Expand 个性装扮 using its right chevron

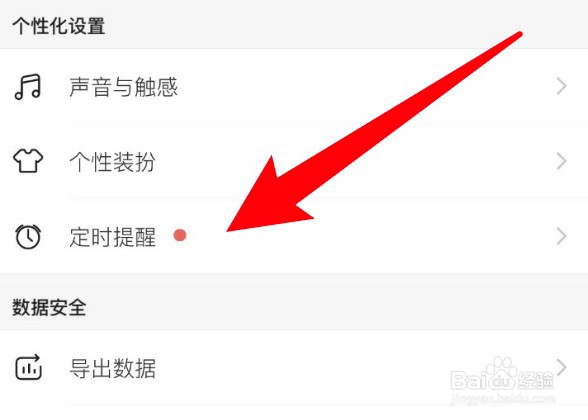pos(561,161)
